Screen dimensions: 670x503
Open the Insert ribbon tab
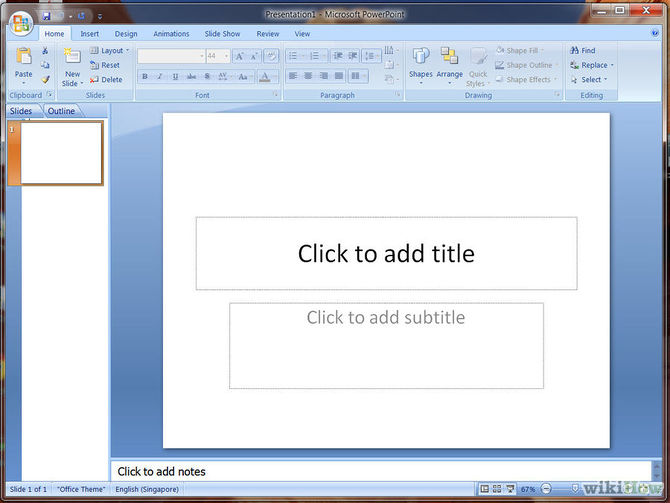click(89, 33)
